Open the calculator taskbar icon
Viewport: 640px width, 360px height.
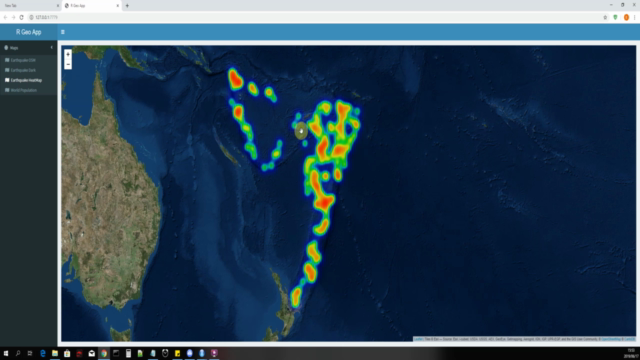point(128,353)
